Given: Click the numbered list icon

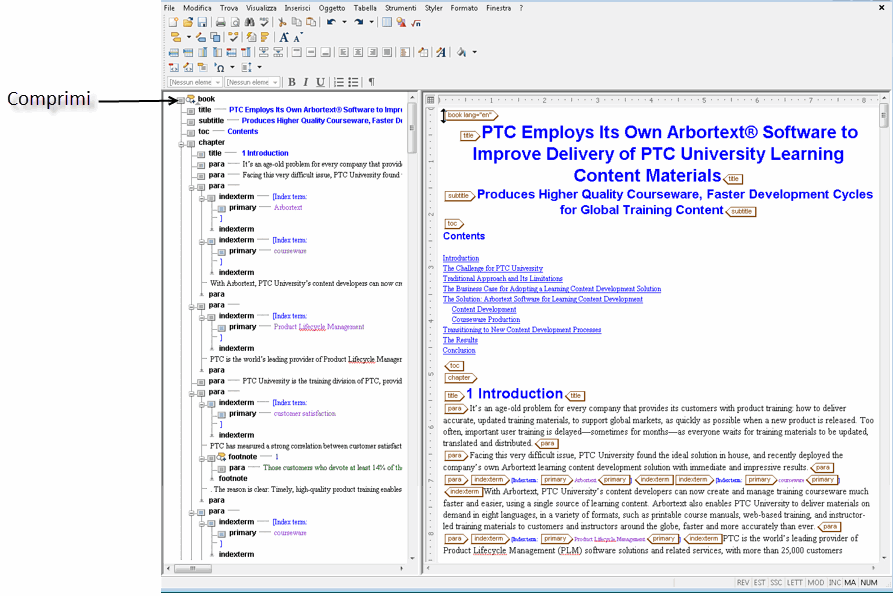Looking at the screenshot, I should [339, 82].
